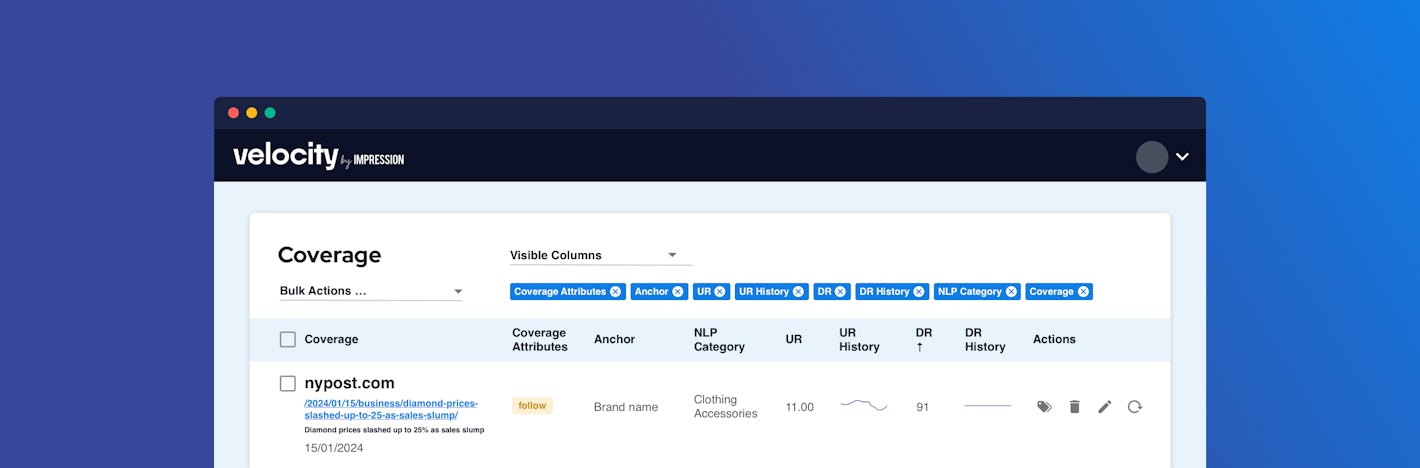
Task: Click the Velocity by Impression logo
Action: pyautogui.click(x=318, y=157)
